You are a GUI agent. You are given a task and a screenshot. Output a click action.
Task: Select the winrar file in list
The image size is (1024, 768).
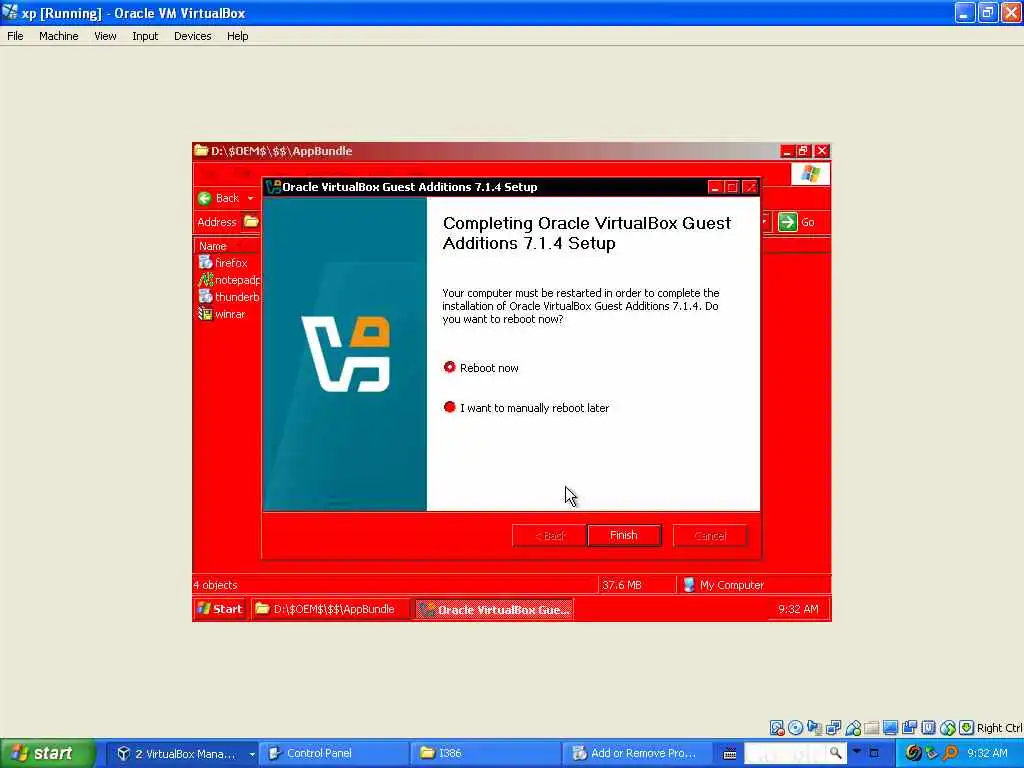pyautogui.click(x=222, y=313)
